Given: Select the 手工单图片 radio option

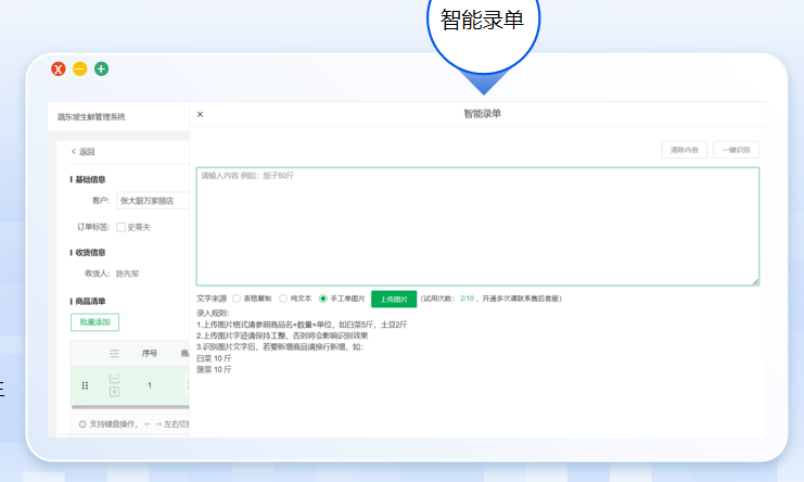Looking at the screenshot, I should [x=323, y=298].
